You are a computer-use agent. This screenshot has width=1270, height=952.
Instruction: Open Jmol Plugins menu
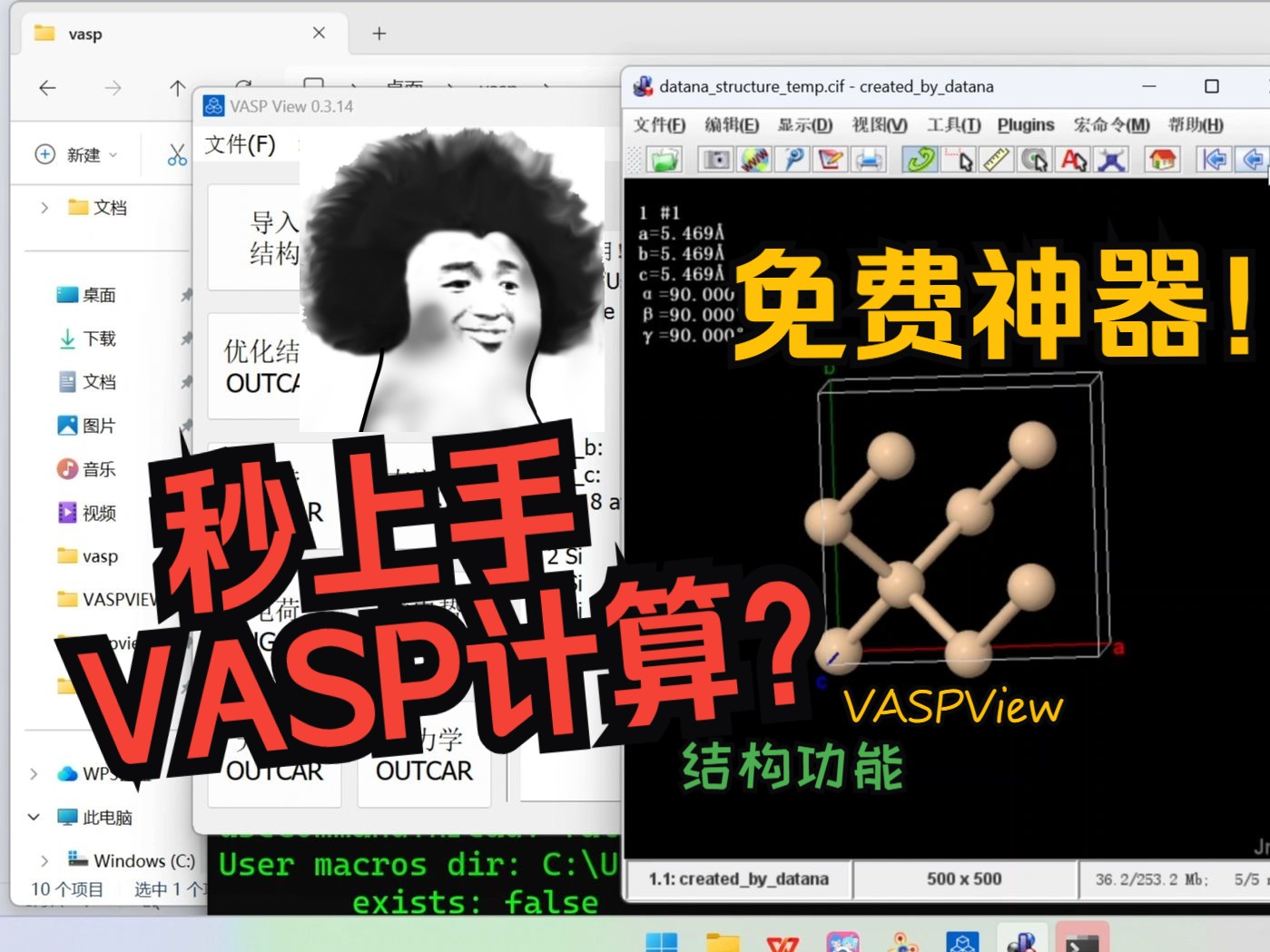tap(1026, 125)
